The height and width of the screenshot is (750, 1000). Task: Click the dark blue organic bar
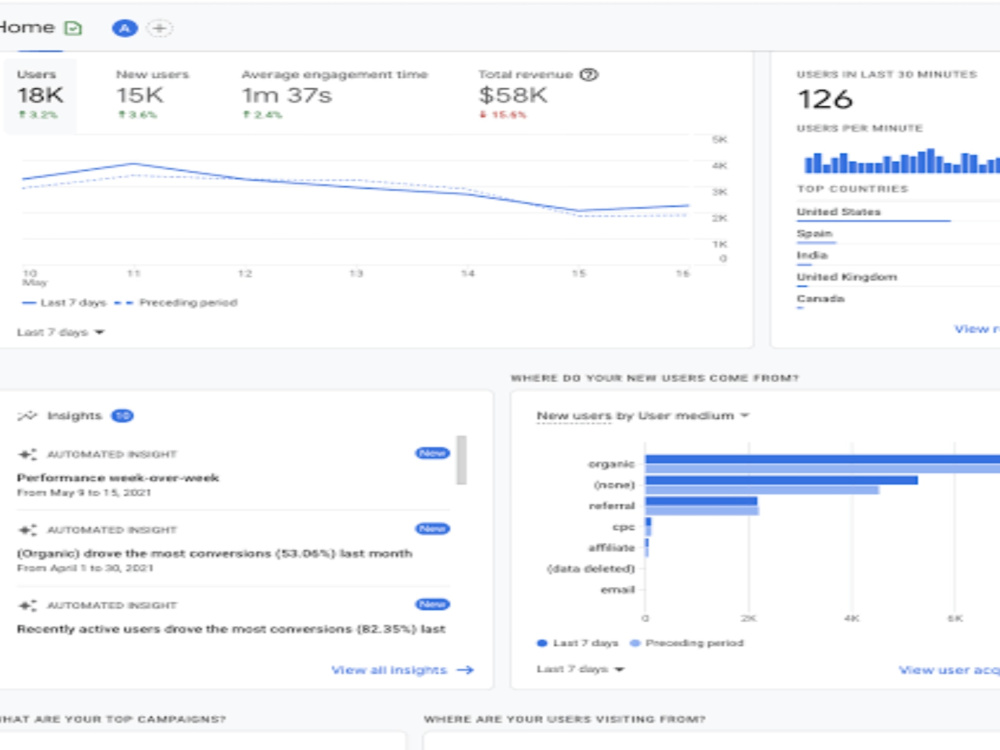(823, 459)
